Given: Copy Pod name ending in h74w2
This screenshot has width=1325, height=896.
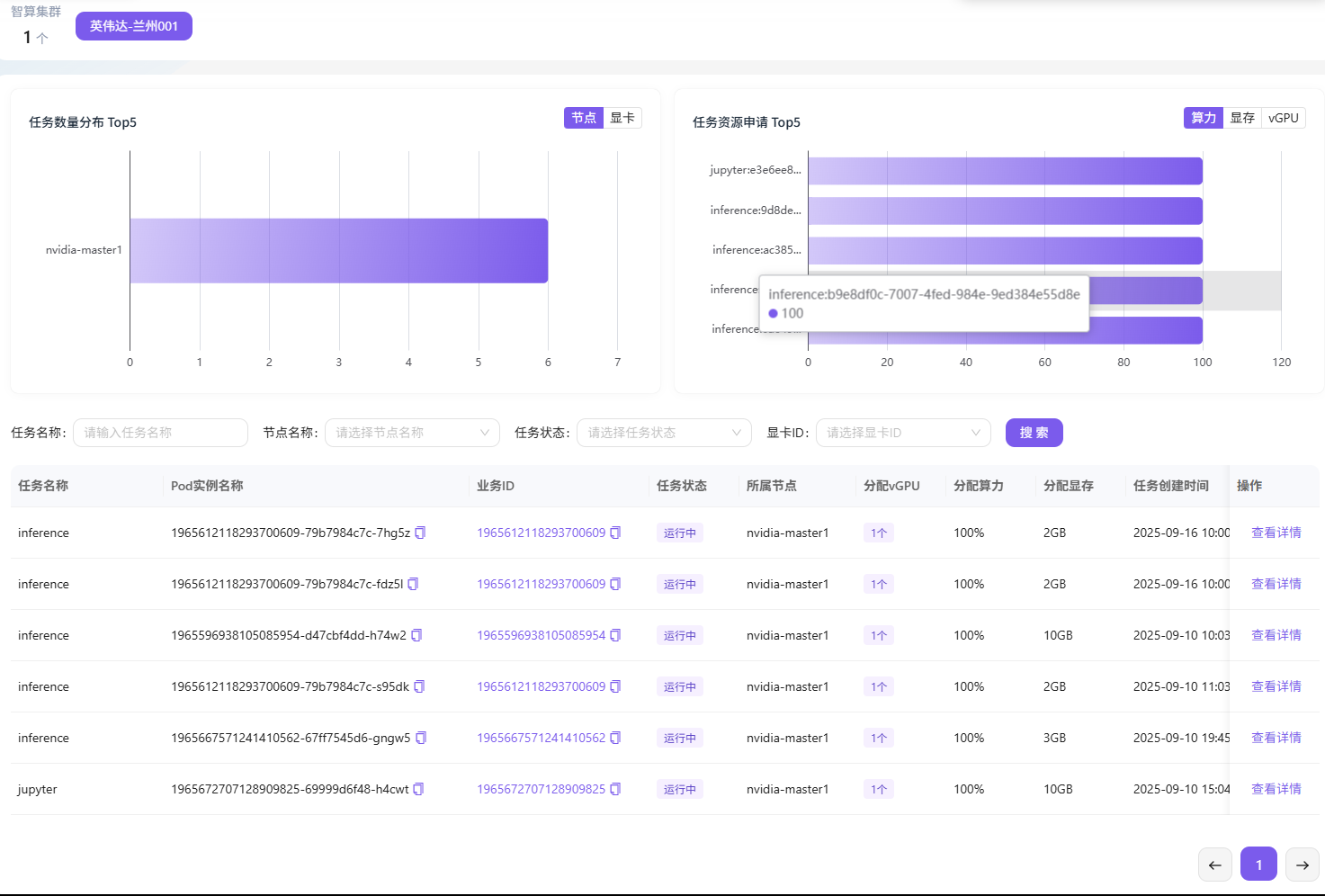Looking at the screenshot, I should (x=416, y=635).
